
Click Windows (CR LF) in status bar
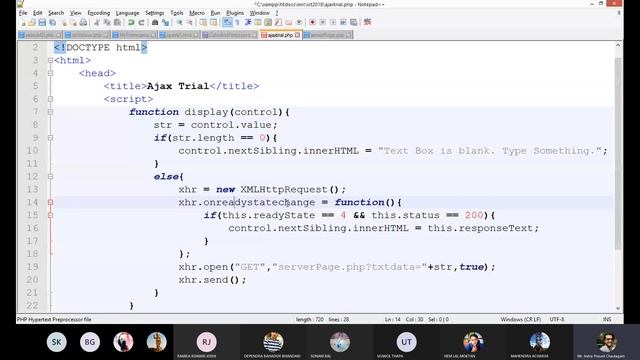[521, 320]
